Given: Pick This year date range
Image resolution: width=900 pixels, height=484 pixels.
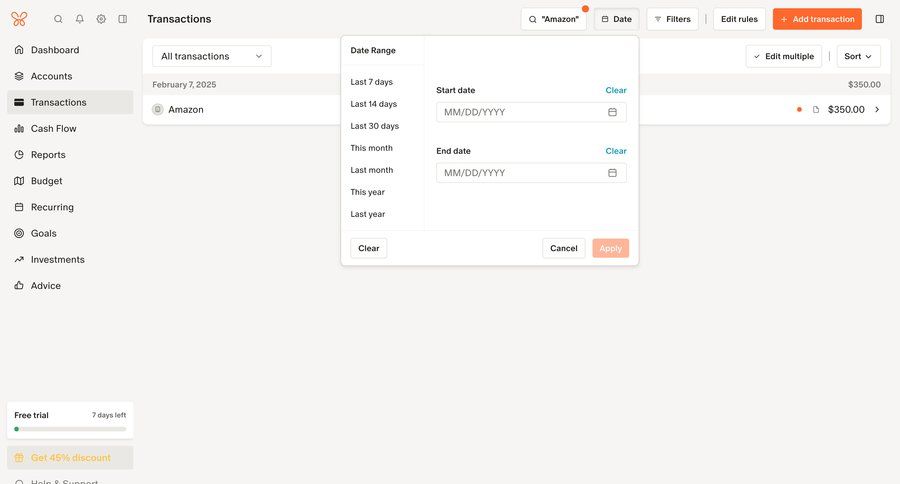Looking at the screenshot, I should click(367, 192).
